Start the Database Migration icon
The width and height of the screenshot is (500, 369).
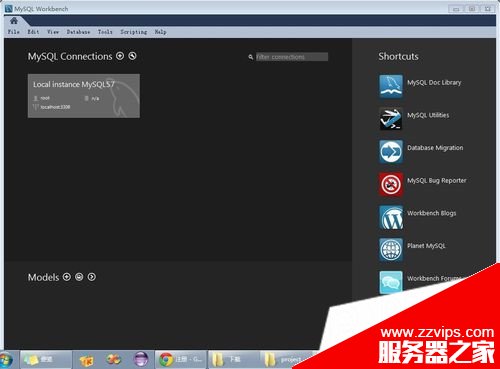(x=391, y=151)
